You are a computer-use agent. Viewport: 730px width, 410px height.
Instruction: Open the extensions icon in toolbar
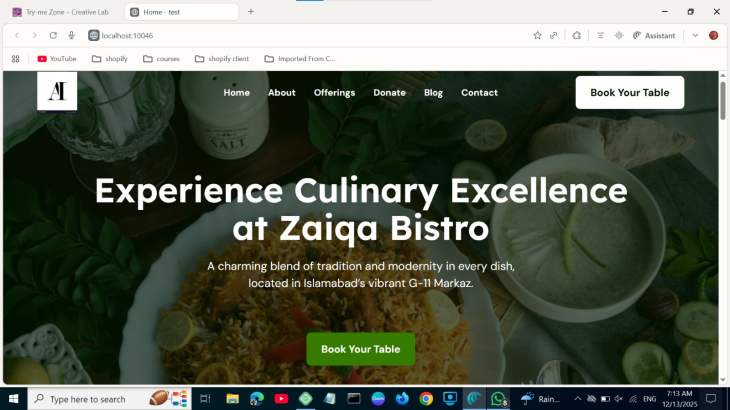576,35
